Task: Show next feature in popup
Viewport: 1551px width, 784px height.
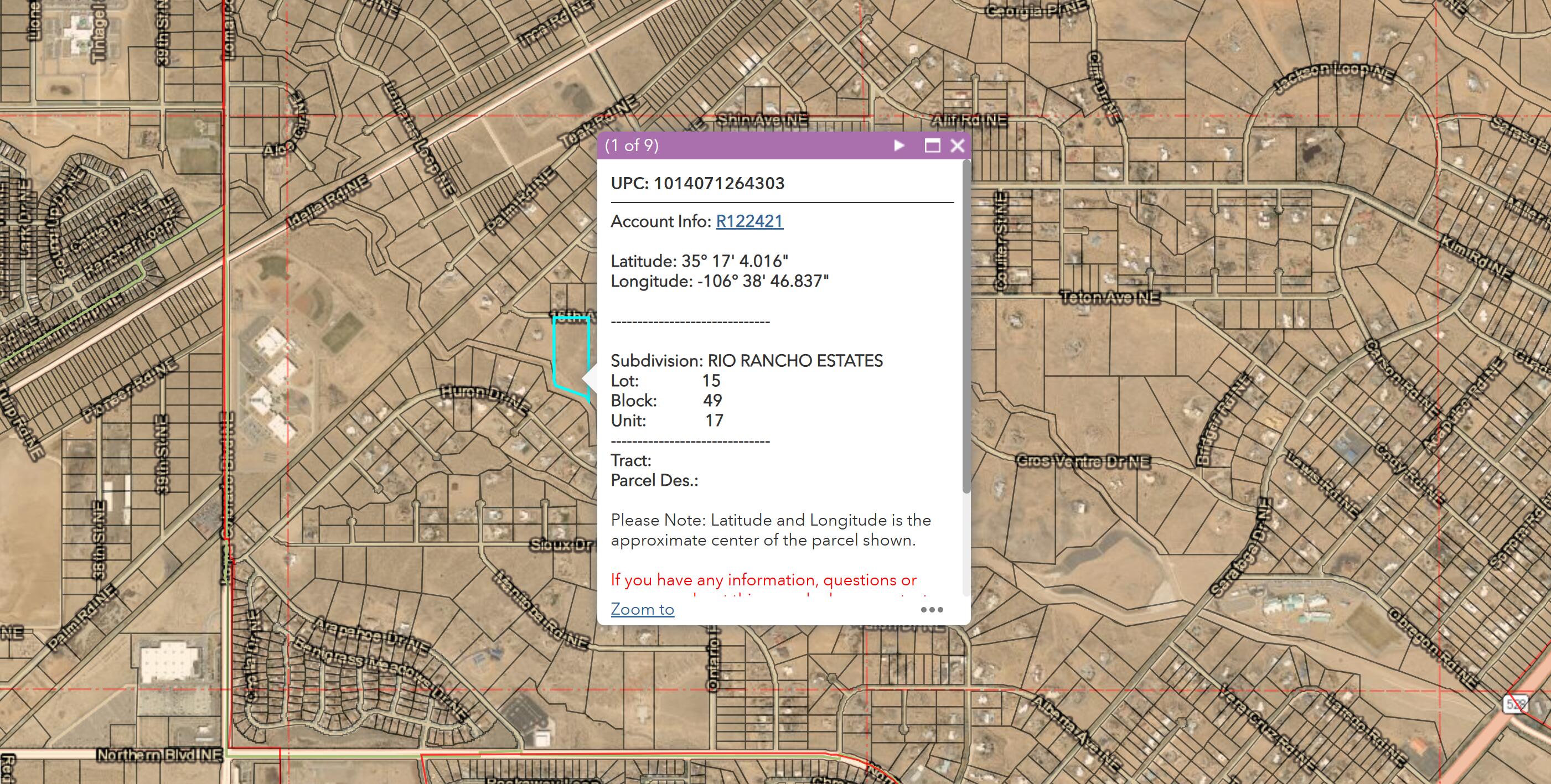Action: click(899, 146)
